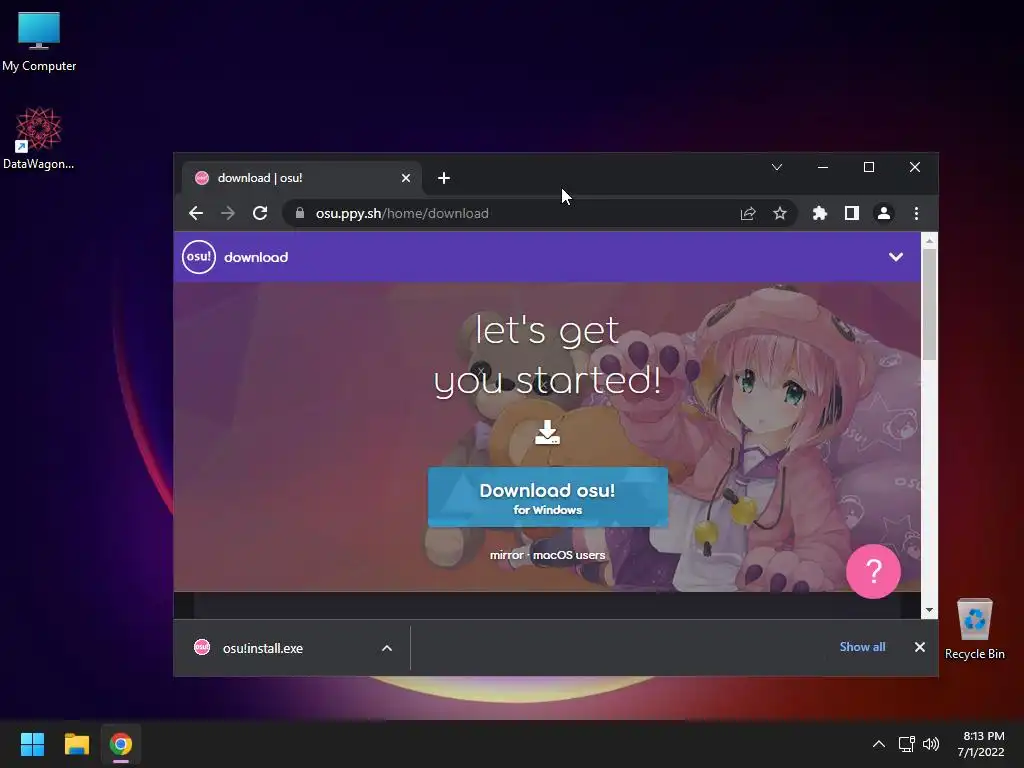
Task: Click Download osu! for Windows button
Action: (x=547, y=497)
